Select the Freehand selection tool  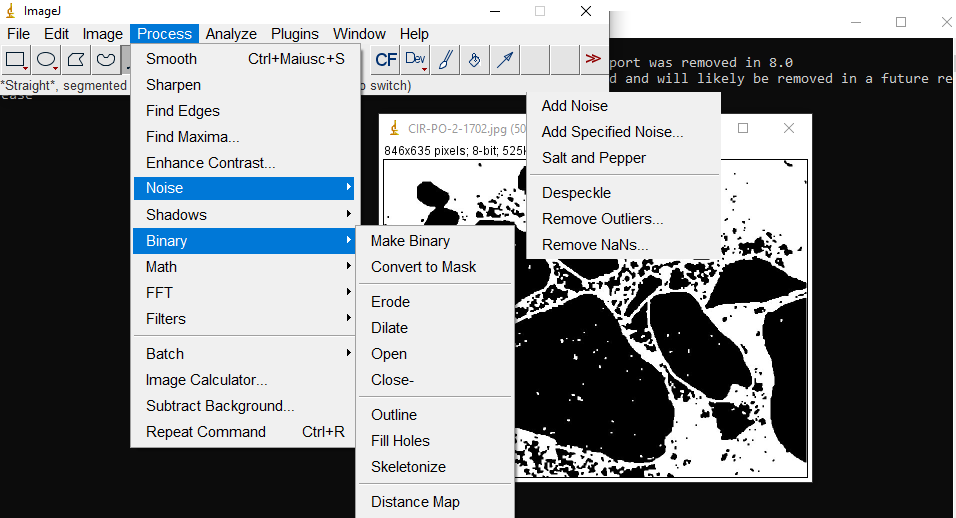click(x=105, y=60)
